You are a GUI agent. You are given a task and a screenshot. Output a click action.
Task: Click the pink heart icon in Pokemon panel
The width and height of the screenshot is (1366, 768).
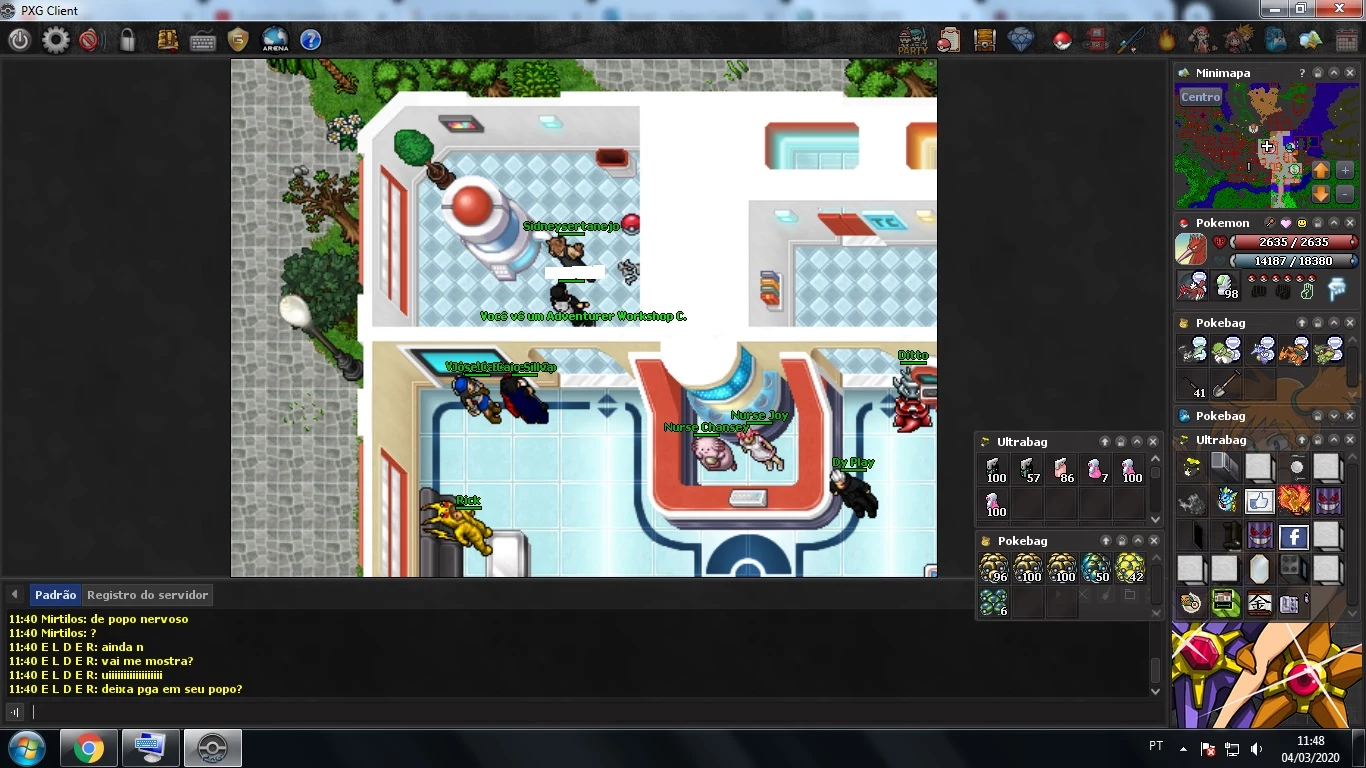(x=1286, y=223)
